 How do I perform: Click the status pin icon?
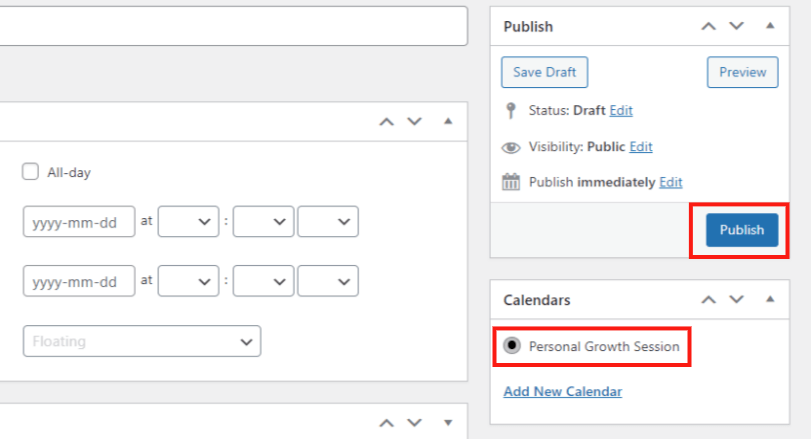pos(510,111)
